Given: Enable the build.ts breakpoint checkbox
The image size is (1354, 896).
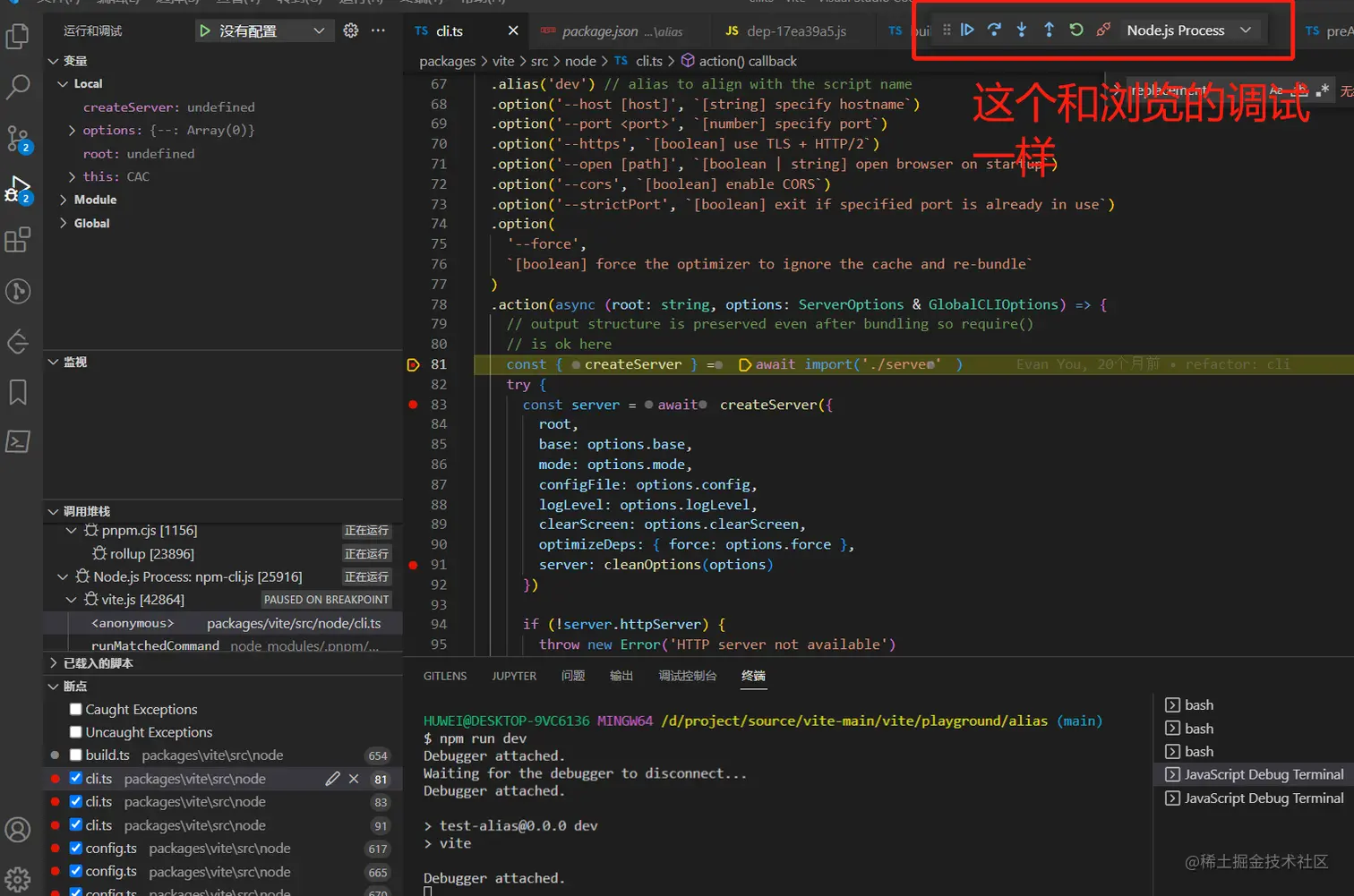Looking at the screenshot, I should [76, 755].
